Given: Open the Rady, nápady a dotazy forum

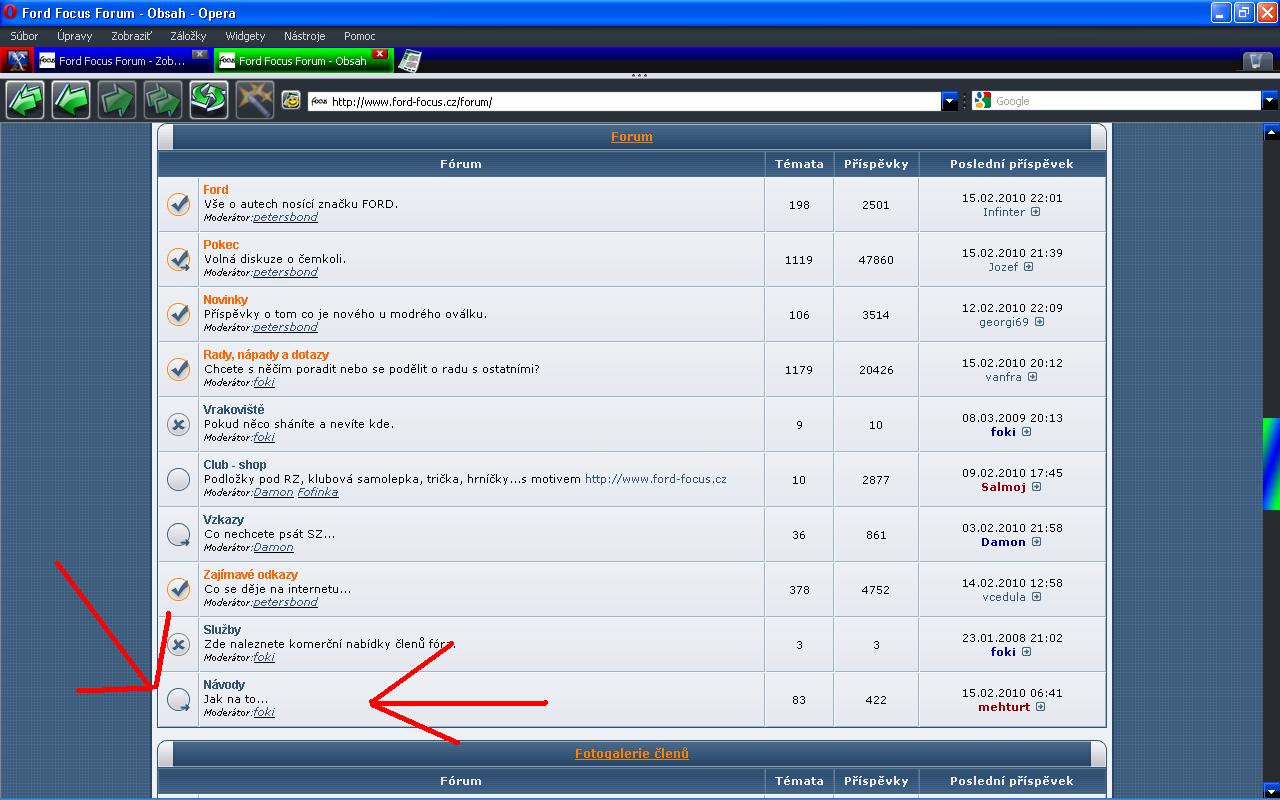Looking at the screenshot, I should pos(266,355).
